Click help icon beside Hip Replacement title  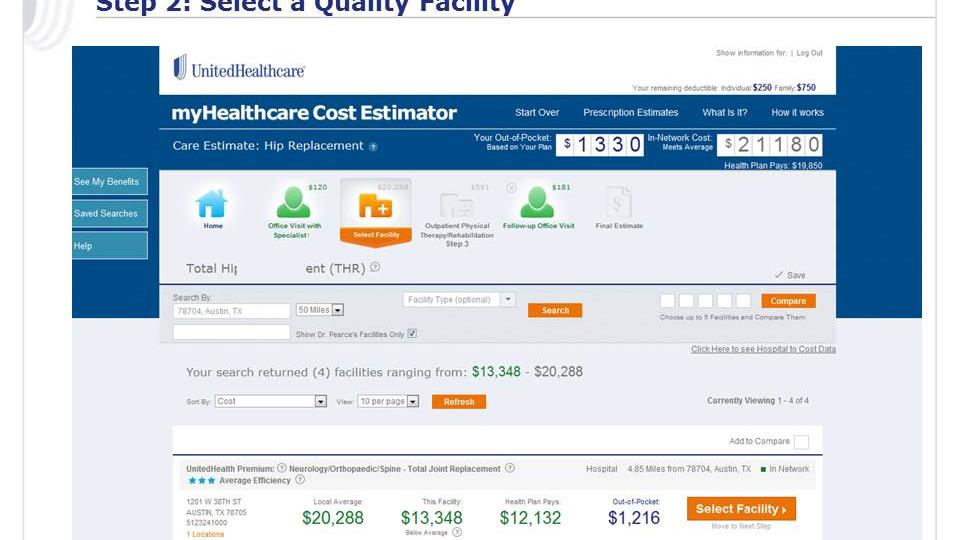pyautogui.click(x=373, y=147)
